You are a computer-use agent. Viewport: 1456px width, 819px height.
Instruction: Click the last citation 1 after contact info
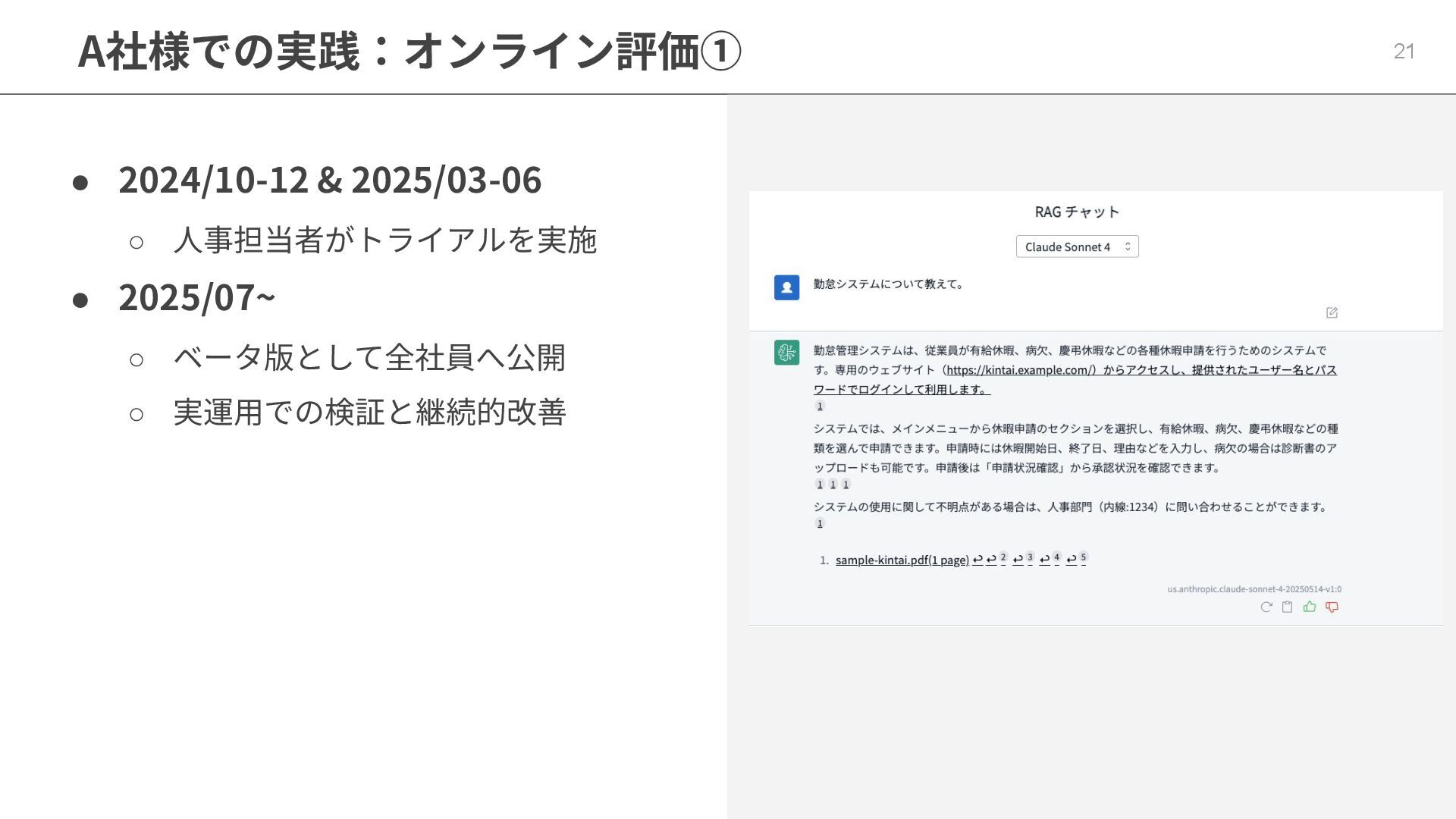pyautogui.click(x=819, y=523)
